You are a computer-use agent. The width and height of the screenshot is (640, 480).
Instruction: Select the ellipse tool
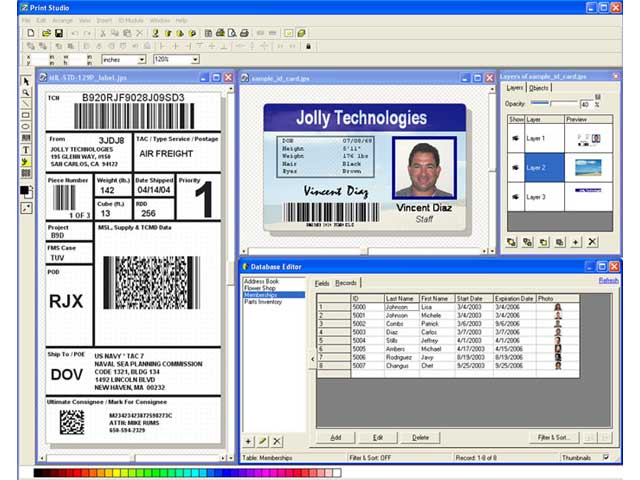(x=26, y=127)
